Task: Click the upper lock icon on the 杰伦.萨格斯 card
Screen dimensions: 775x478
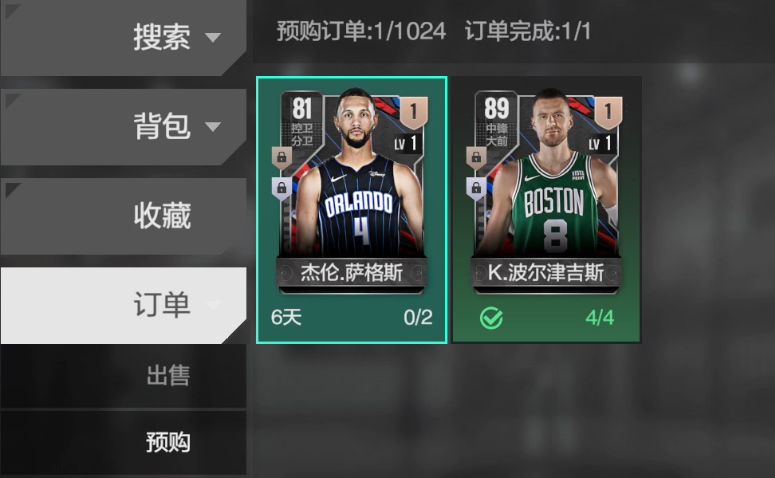Action: (282, 158)
